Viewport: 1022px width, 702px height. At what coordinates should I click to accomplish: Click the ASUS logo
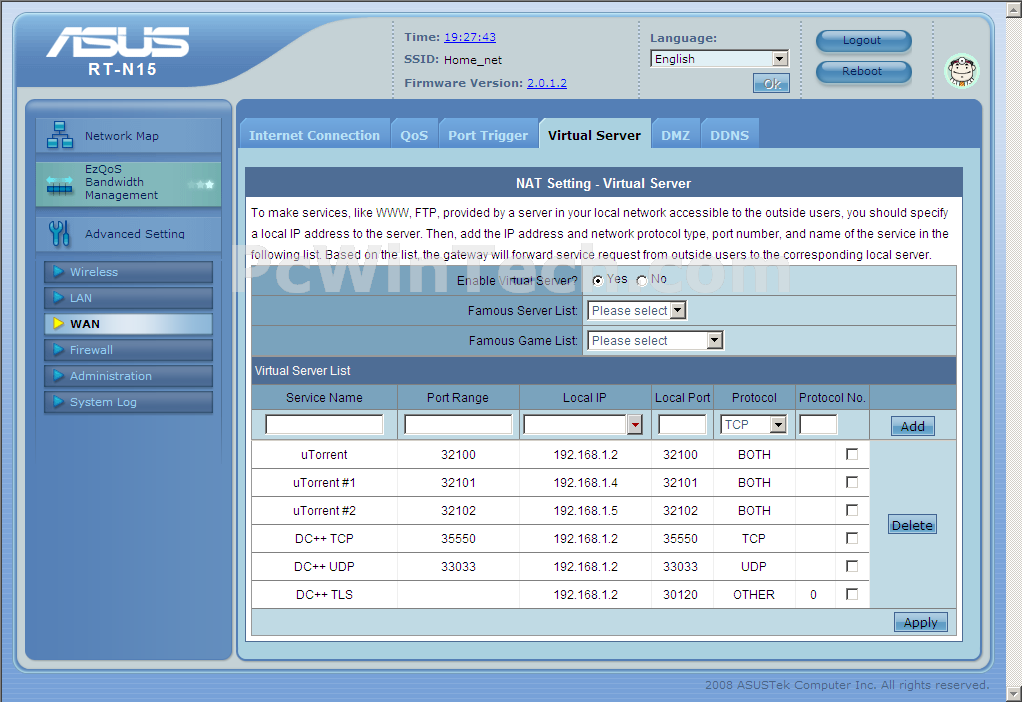(x=118, y=42)
